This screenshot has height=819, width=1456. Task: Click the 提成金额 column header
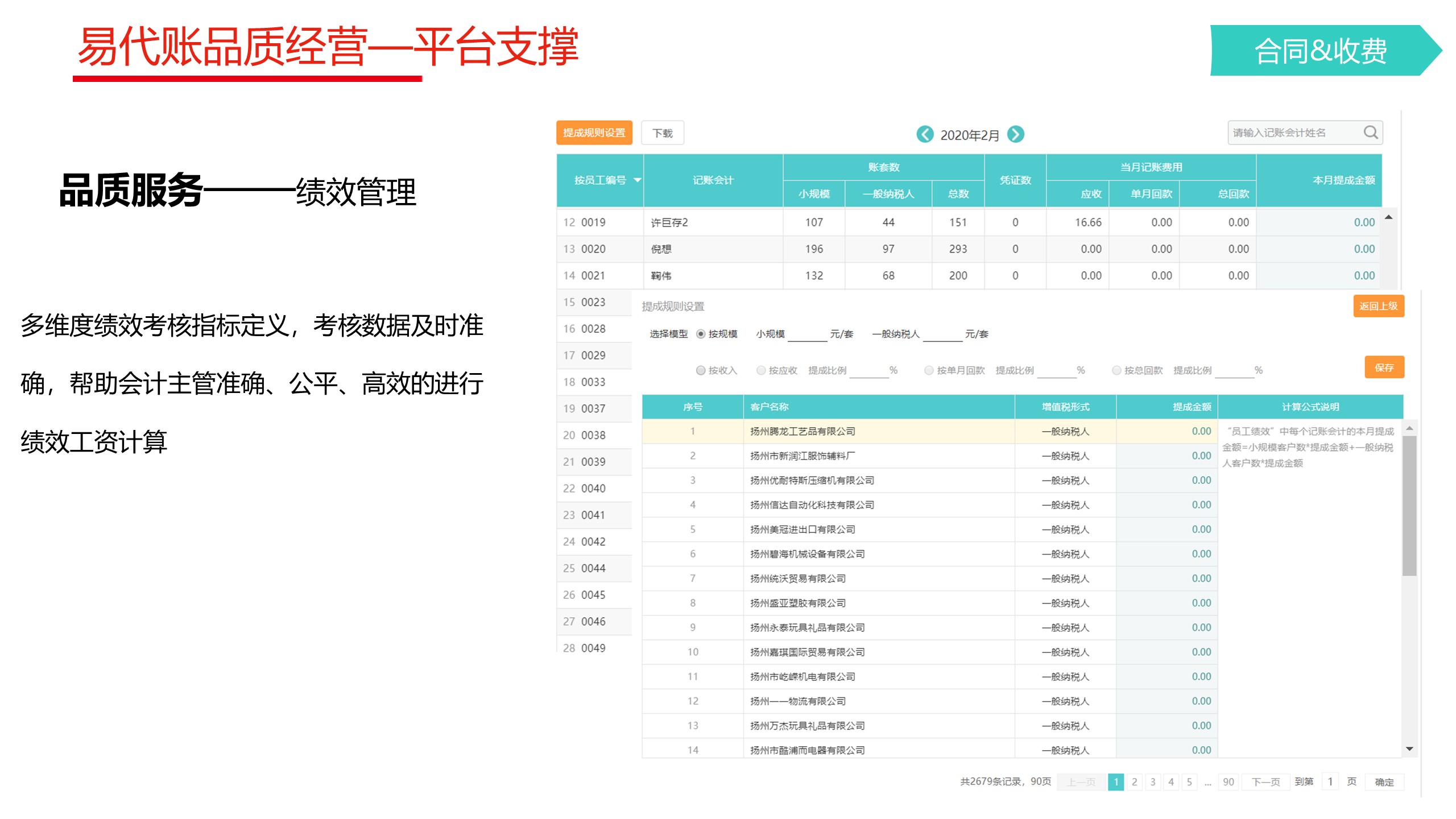[1167, 407]
